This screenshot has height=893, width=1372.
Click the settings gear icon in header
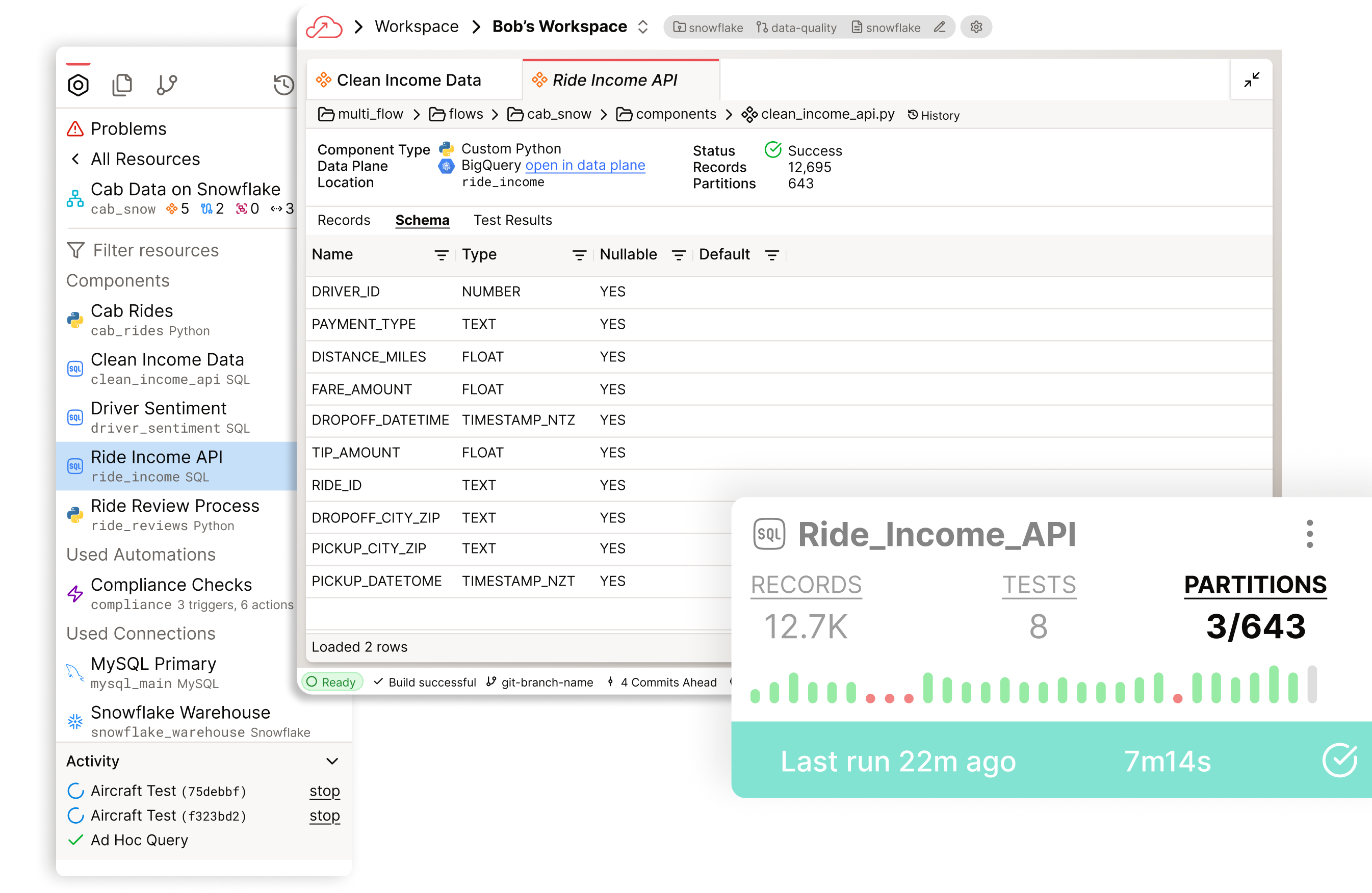tap(975, 27)
